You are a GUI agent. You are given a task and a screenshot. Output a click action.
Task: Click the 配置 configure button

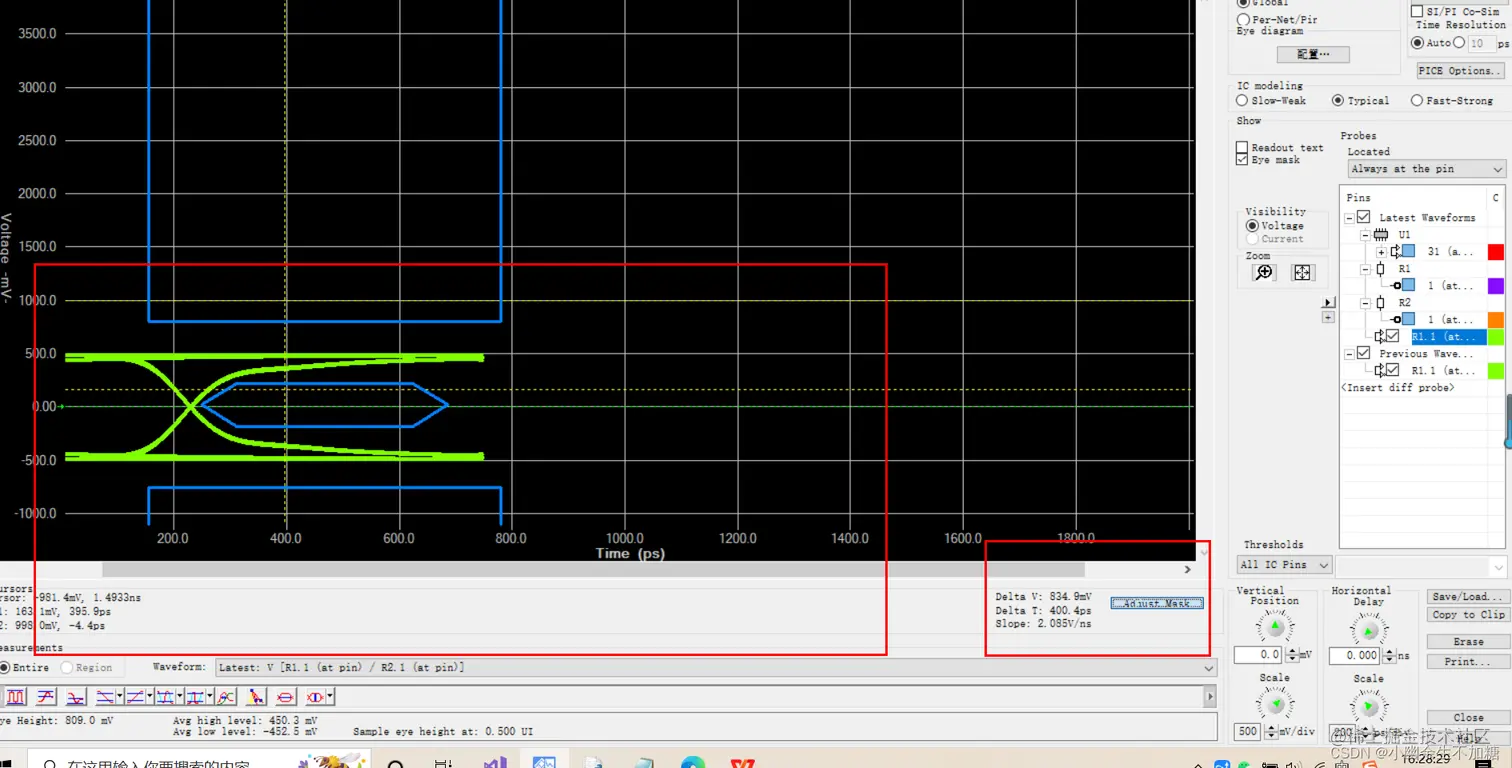(x=1313, y=54)
